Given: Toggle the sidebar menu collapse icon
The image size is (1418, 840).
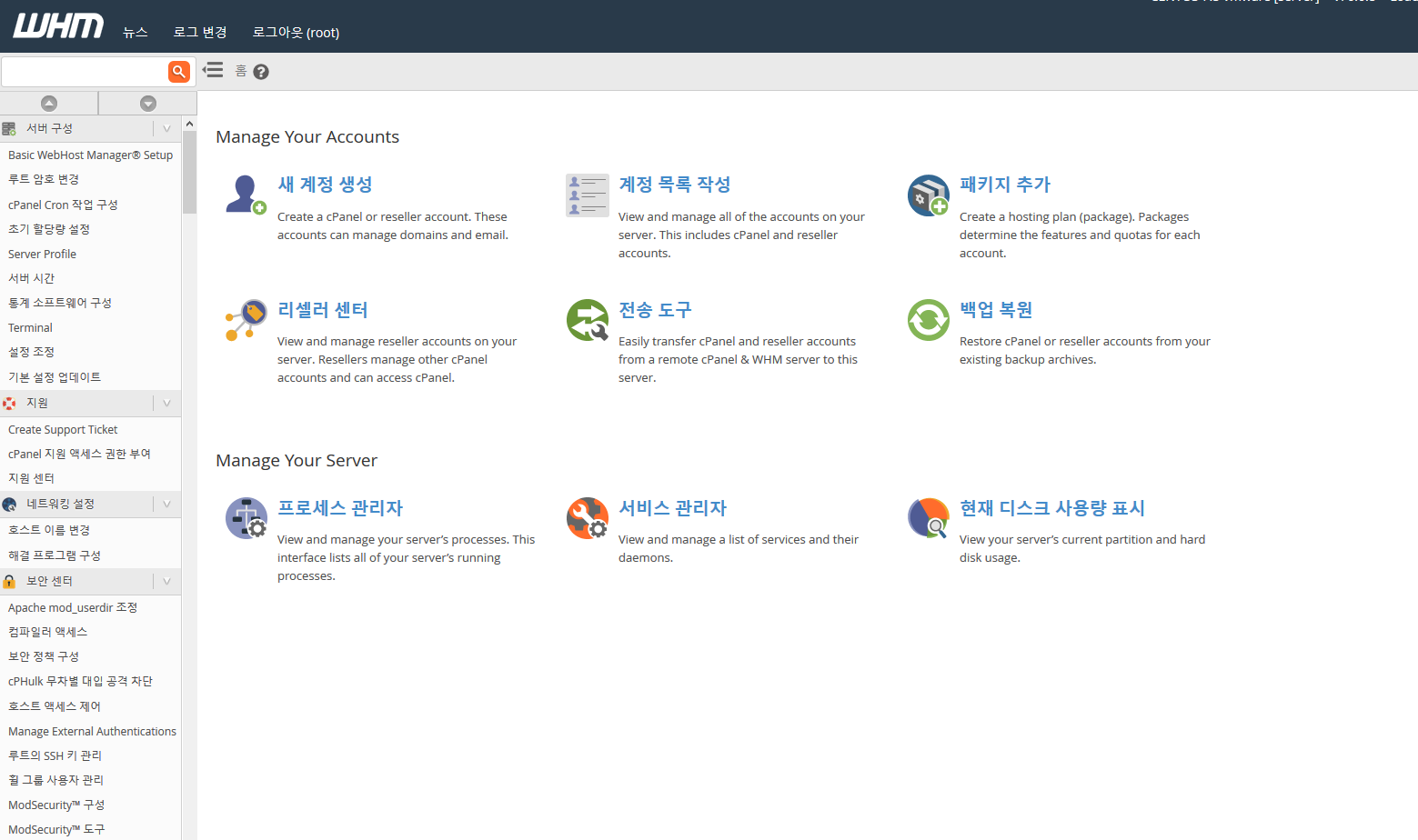Looking at the screenshot, I should coord(213,70).
